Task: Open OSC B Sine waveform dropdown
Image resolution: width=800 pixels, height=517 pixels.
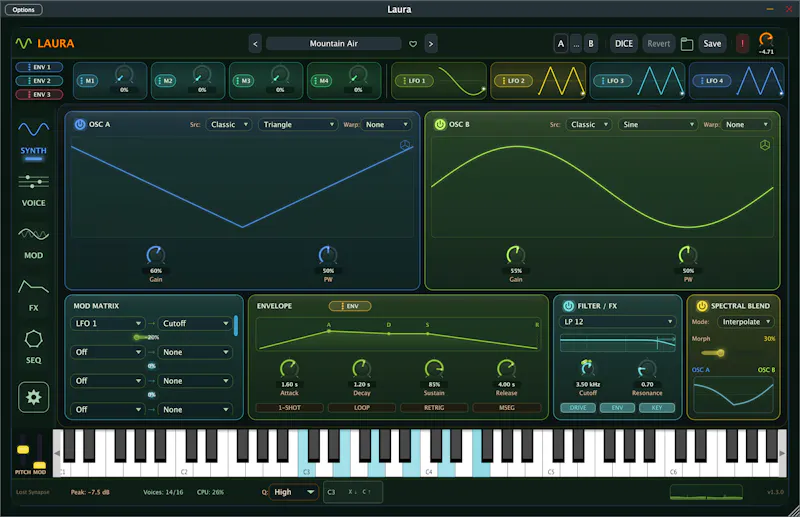Action: (658, 125)
